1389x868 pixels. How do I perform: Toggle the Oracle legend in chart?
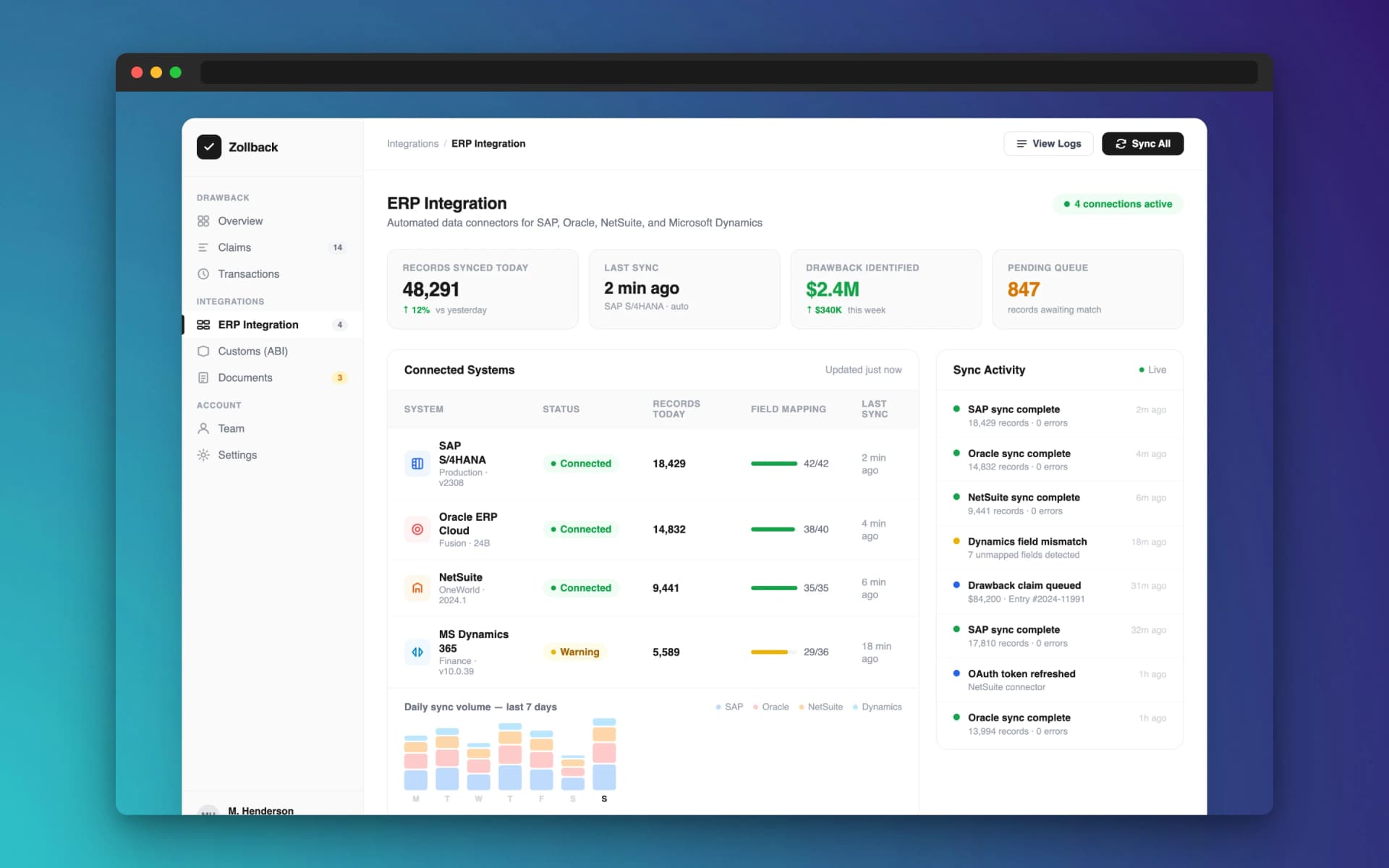[x=770, y=707]
